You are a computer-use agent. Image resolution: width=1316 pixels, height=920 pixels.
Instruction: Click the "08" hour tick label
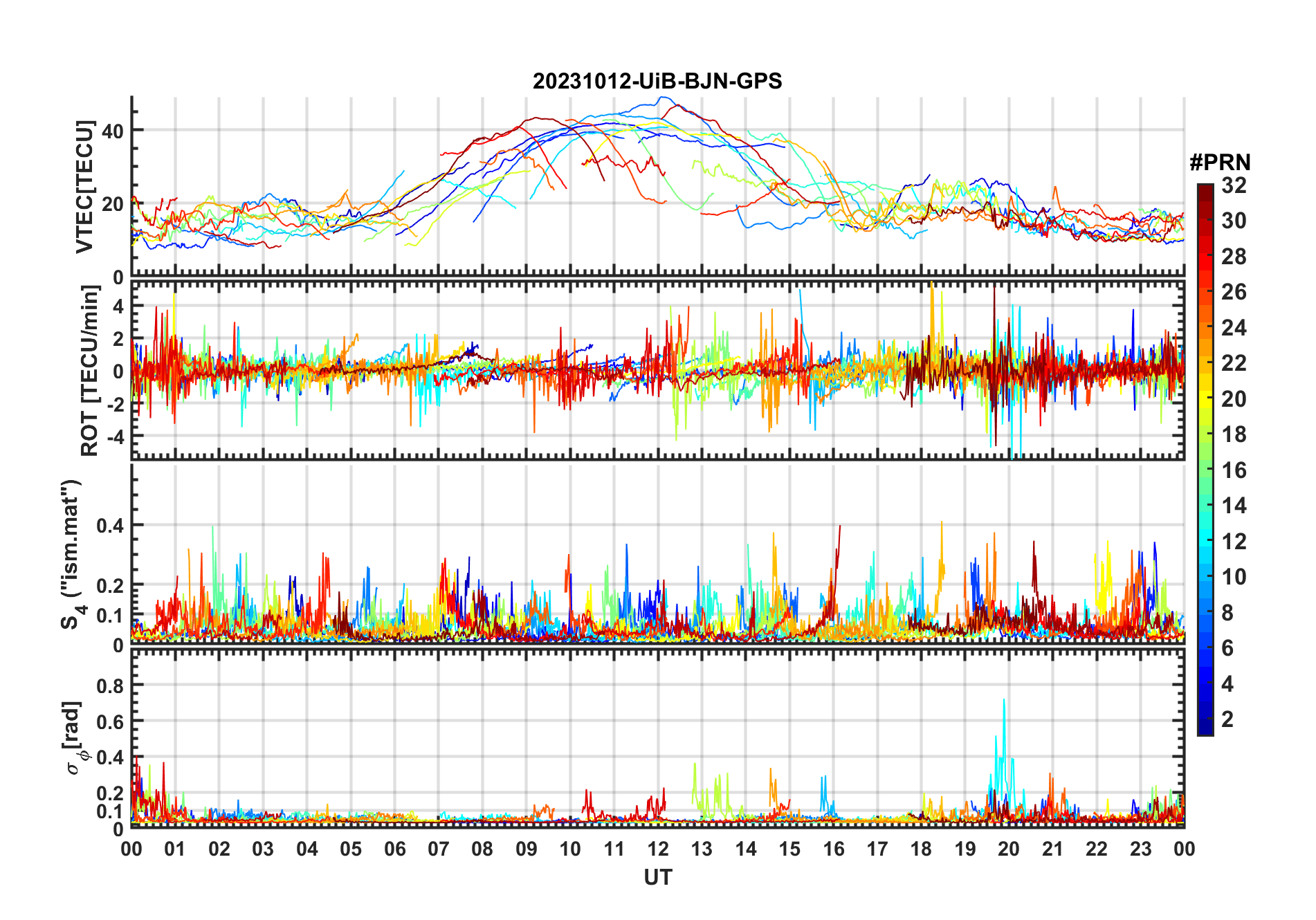click(x=482, y=849)
